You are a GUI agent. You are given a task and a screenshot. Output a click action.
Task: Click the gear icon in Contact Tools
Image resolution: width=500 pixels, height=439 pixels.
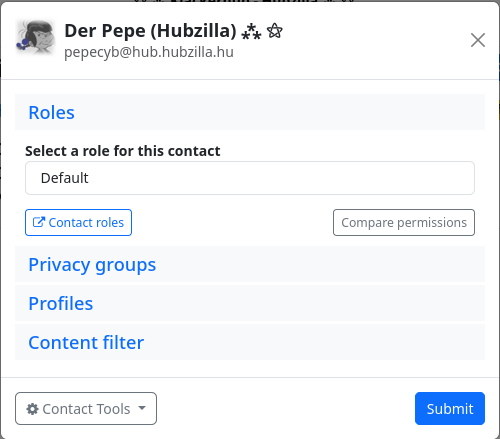tap(32, 409)
